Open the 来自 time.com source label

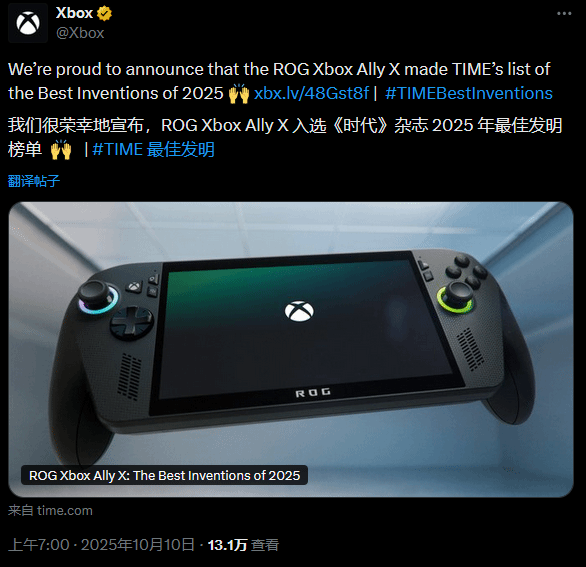(50, 511)
